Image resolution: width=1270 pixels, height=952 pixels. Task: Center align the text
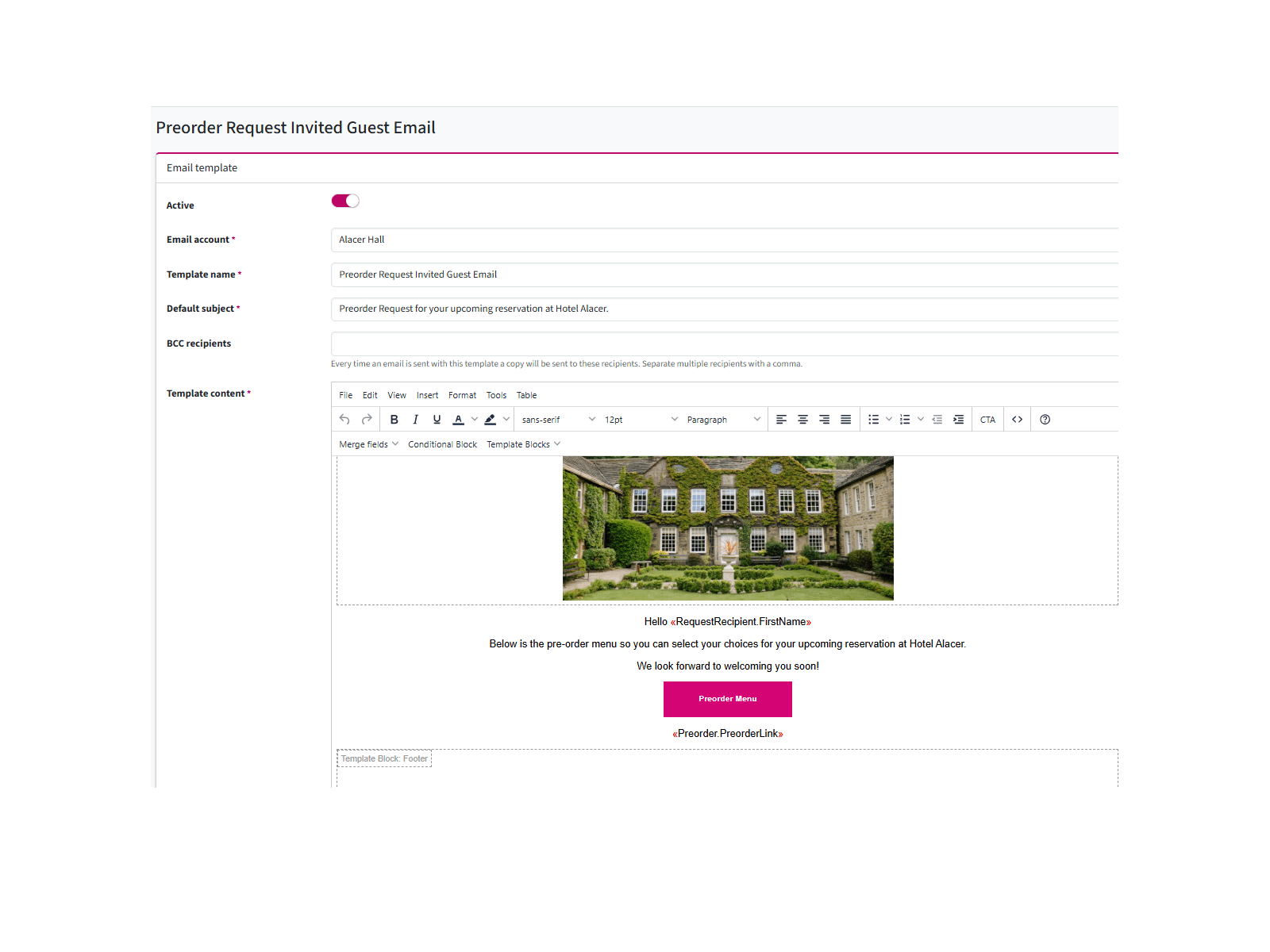802,420
